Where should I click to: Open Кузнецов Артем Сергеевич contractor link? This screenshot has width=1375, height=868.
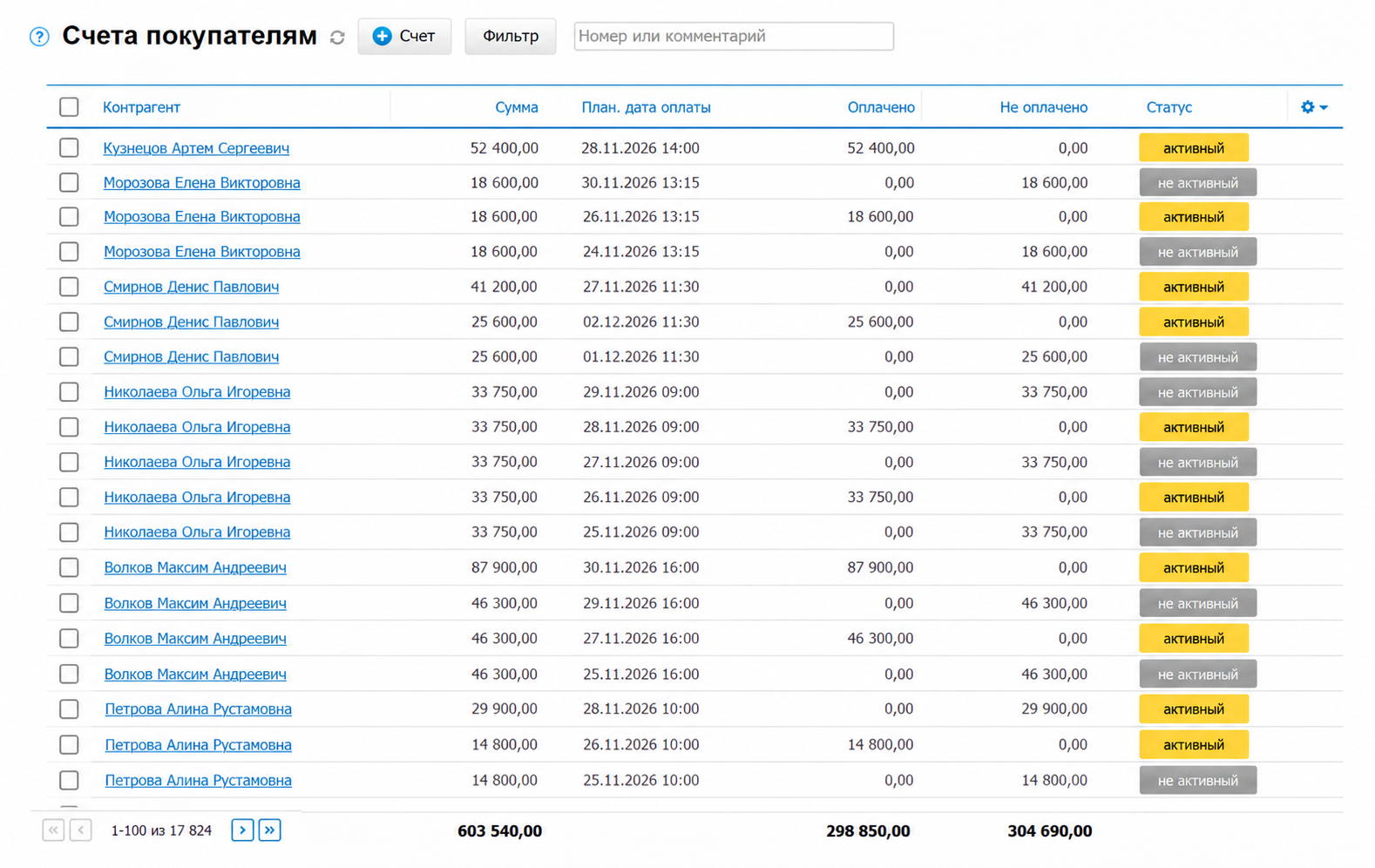196,148
